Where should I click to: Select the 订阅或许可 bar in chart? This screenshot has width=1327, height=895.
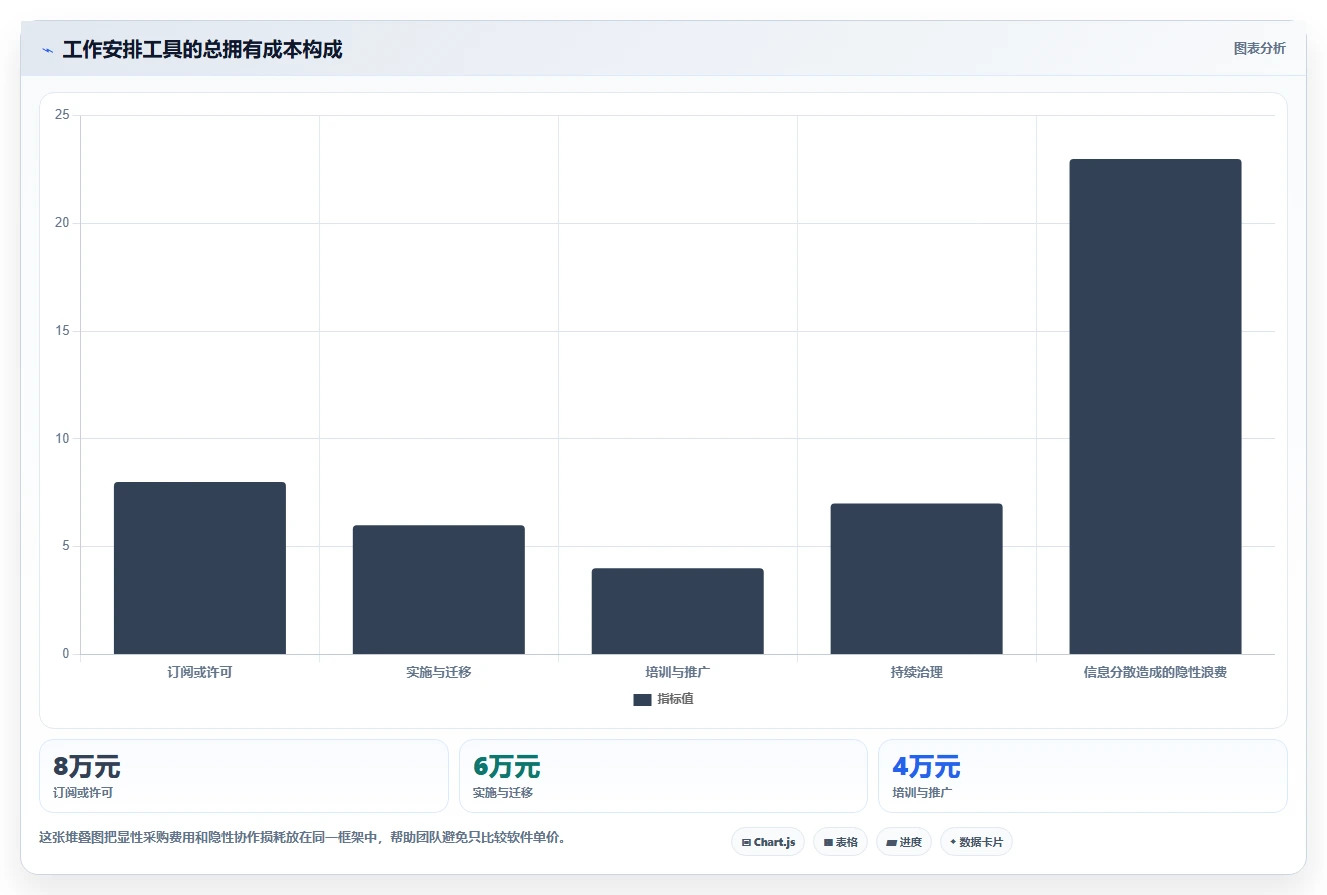tap(200, 568)
